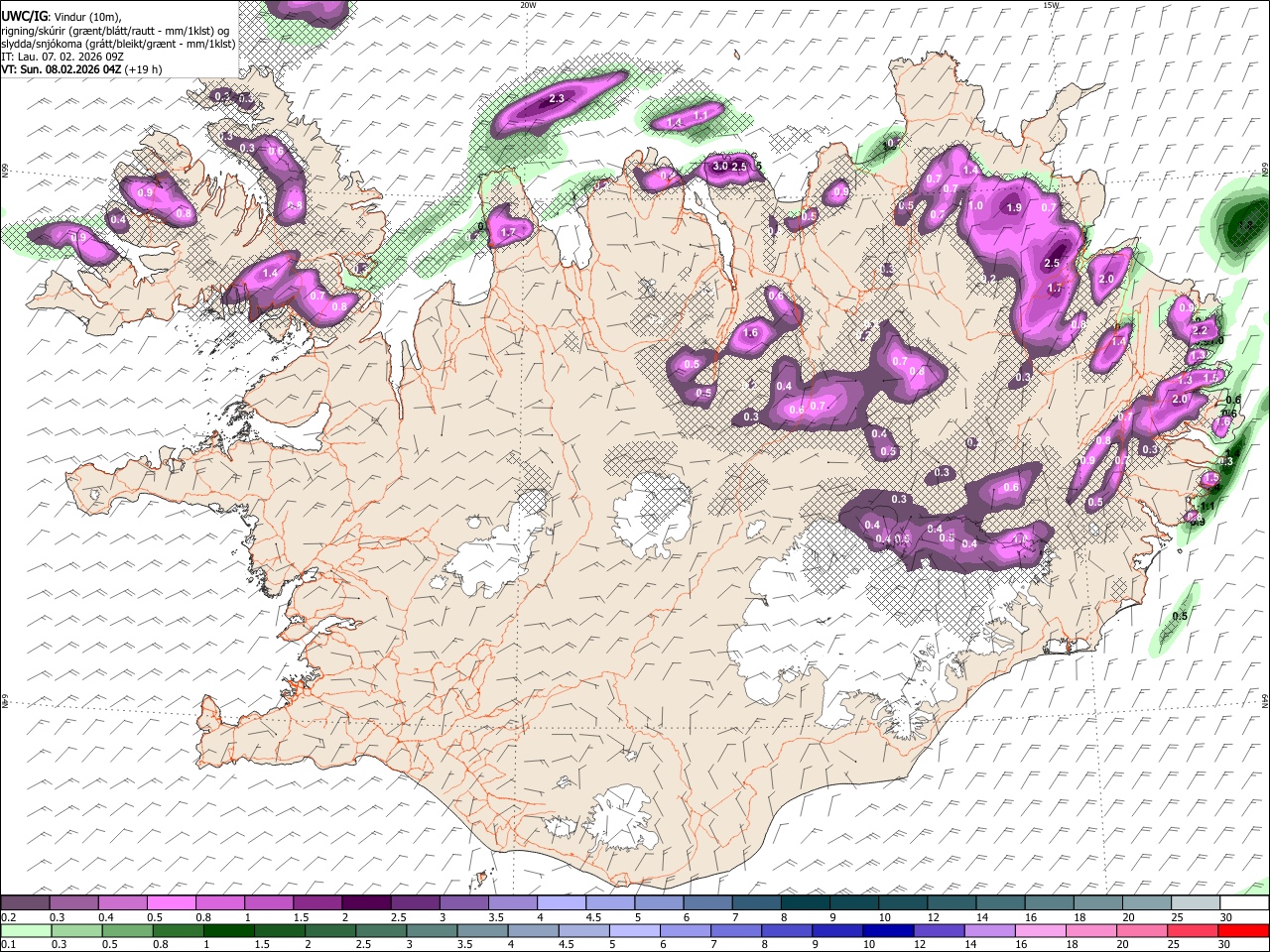1270x952 pixels.
Task: Select the bright pink 0.5 swatch on purple scale
Action: (171, 903)
